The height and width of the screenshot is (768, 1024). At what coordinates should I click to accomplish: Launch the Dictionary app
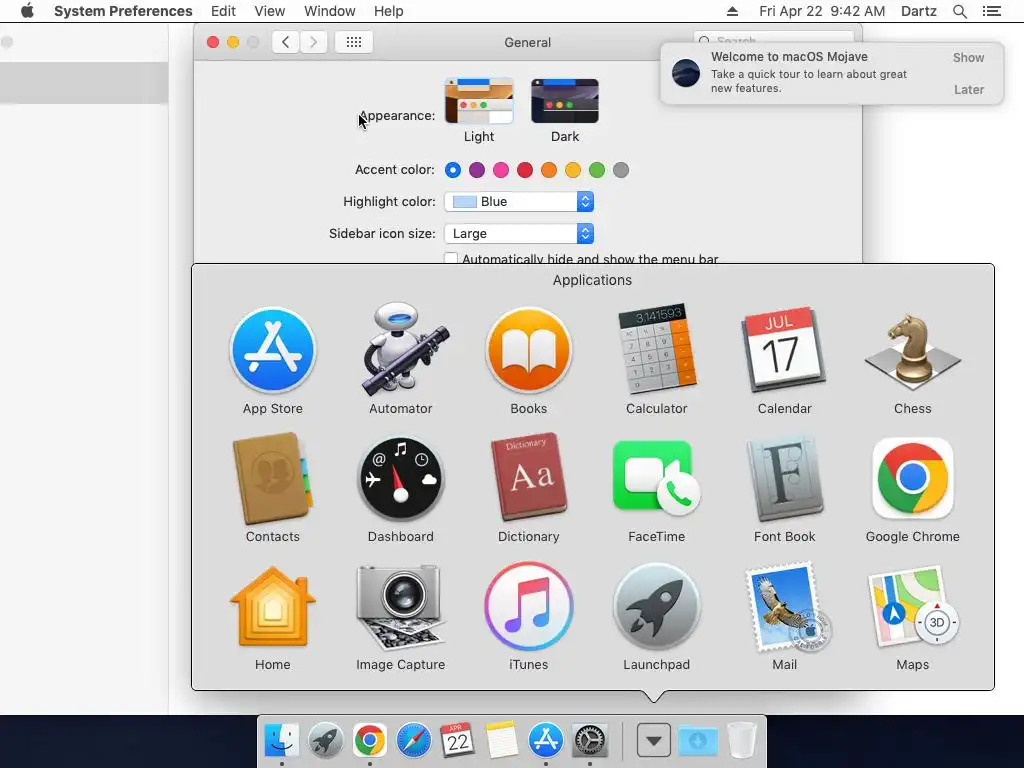pyautogui.click(x=528, y=477)
